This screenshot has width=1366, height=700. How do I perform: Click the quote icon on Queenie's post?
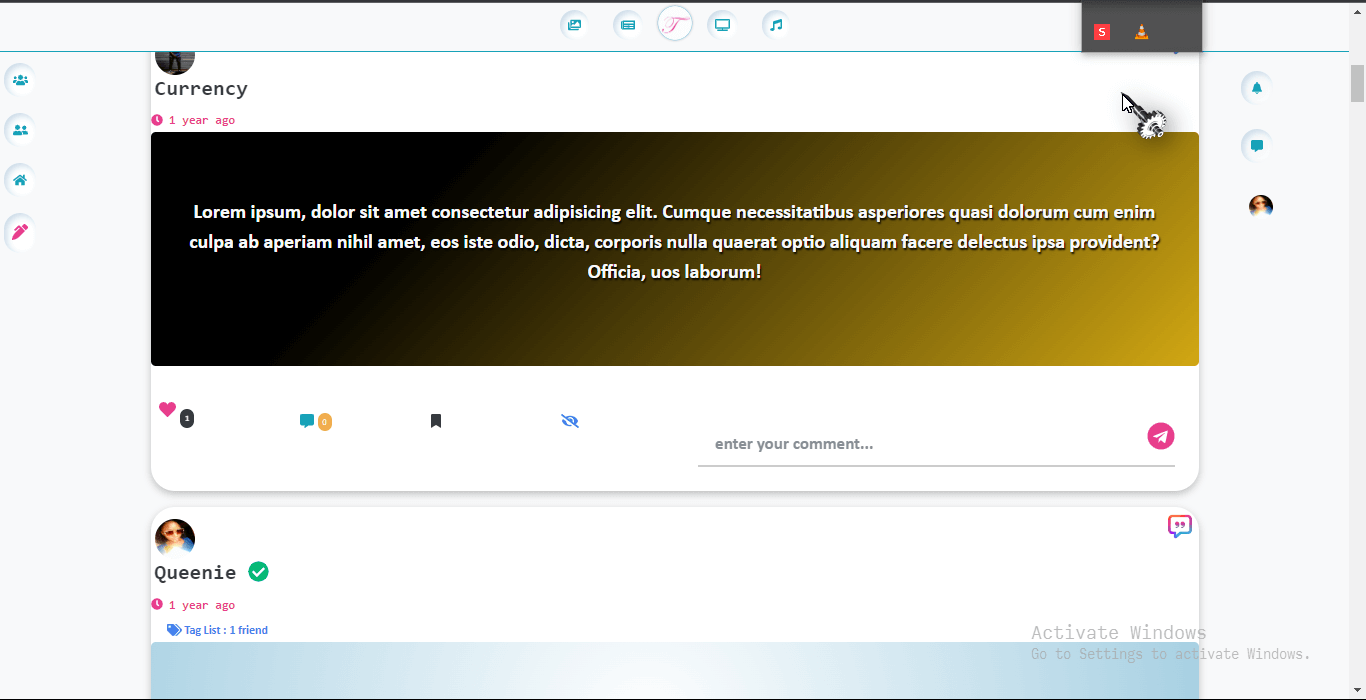(1180, 526)
